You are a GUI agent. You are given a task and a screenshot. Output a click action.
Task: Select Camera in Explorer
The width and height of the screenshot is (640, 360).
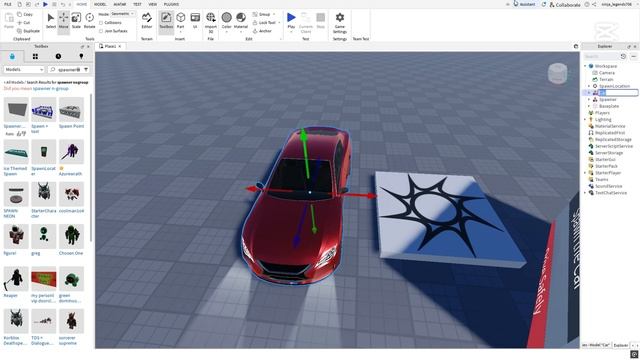[x=607, y=73]
